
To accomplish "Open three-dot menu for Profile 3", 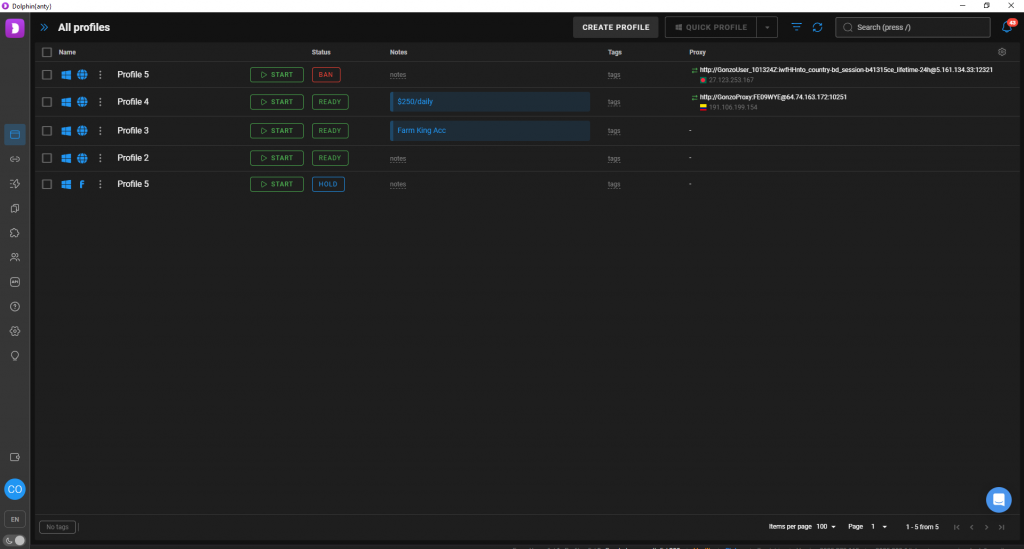I will (x=100, y=131).
